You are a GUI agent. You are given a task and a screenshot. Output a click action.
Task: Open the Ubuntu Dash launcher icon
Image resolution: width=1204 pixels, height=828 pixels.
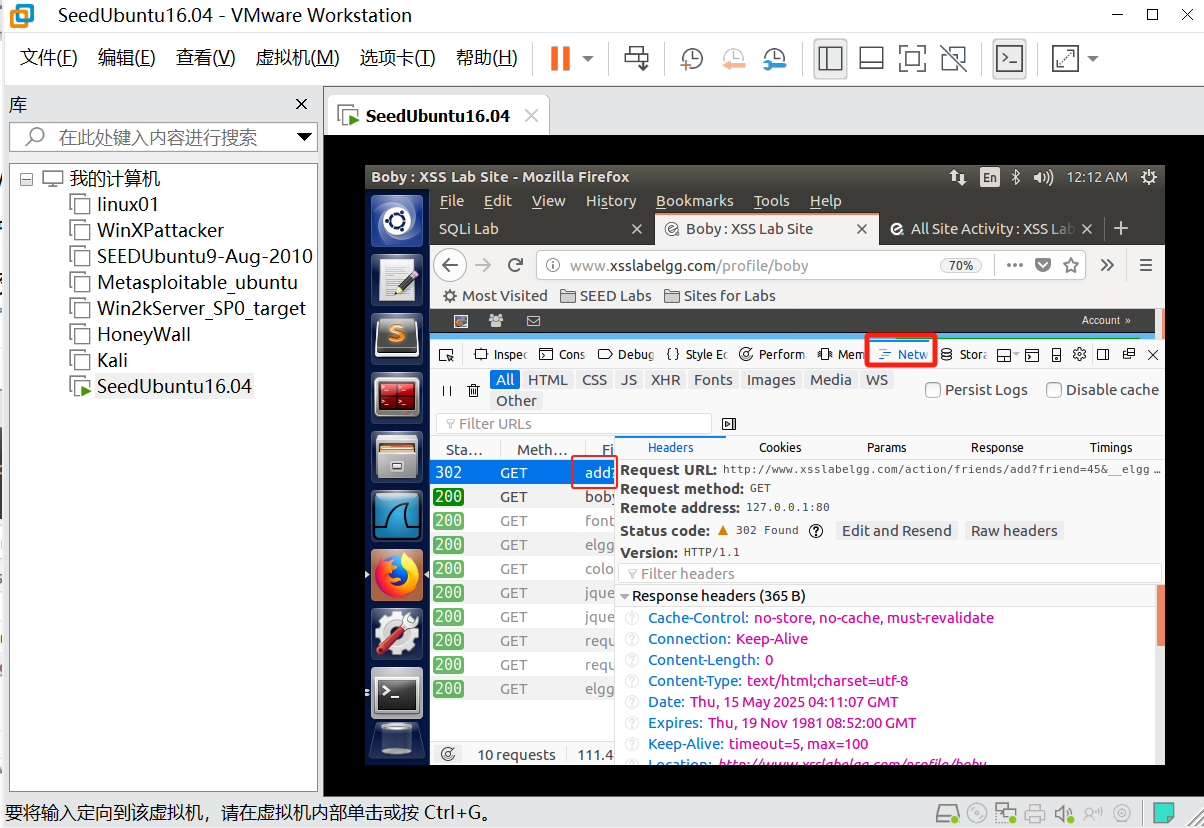[x=397, y=221]
